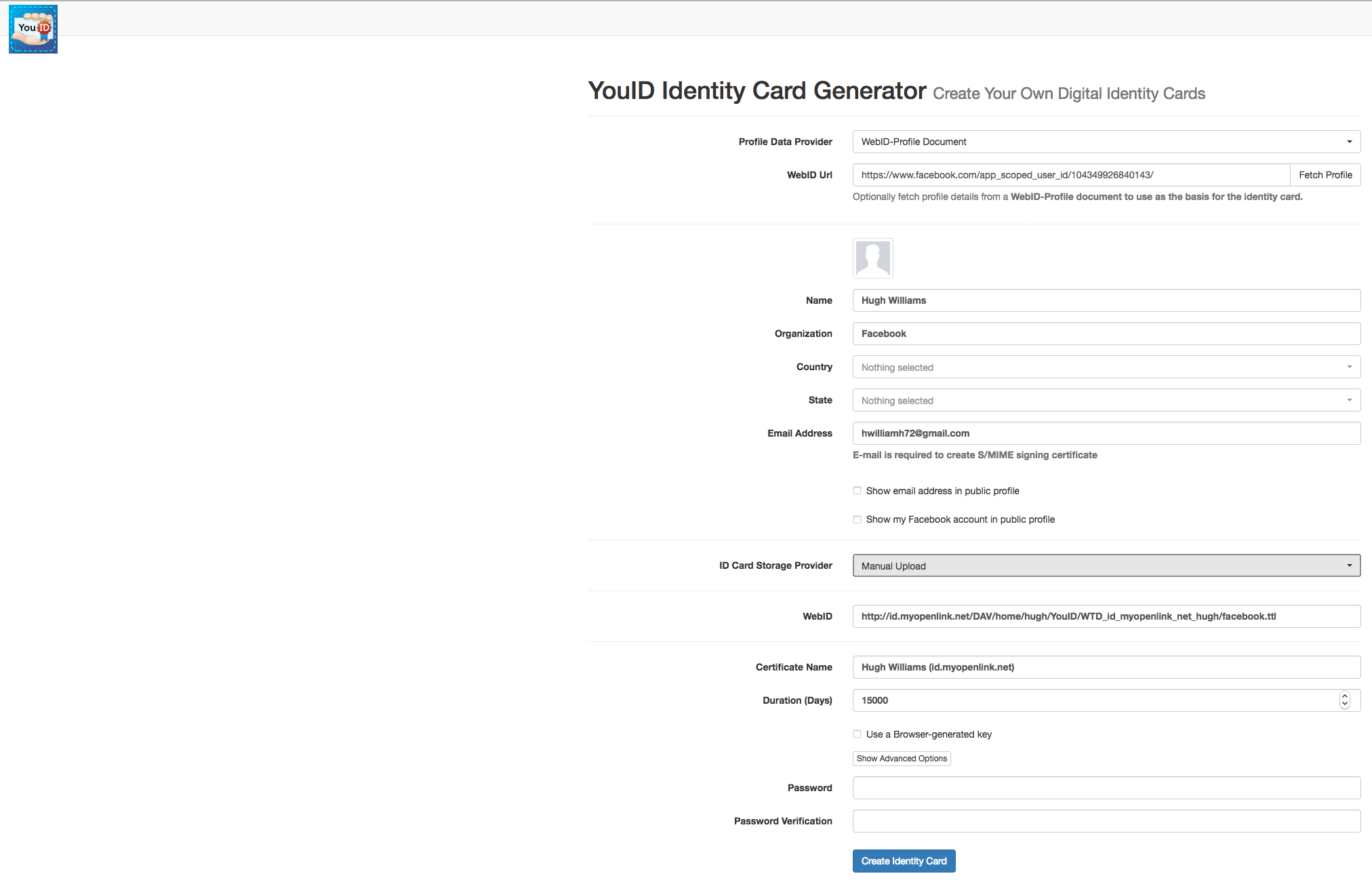This screenshot has height=880, width=1372.
Task: Enable Show email address in public profile
Action: [857, 491]
